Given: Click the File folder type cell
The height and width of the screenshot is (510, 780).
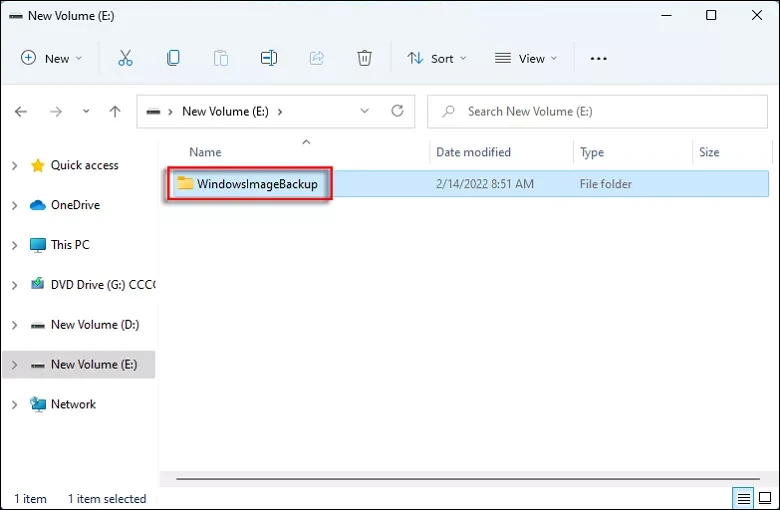Looking at the screenshot, I should pos(605,184).
